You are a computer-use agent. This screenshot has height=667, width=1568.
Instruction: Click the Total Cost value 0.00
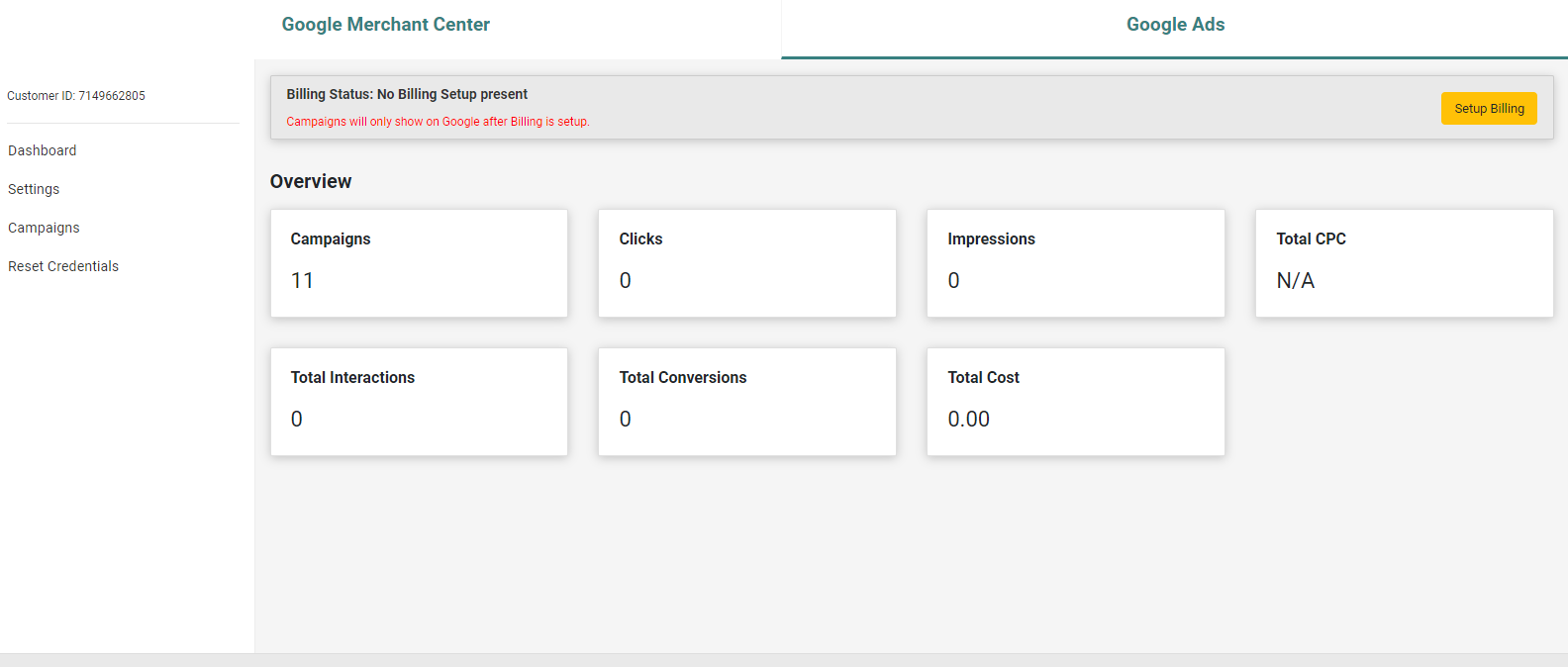(968, 419)
